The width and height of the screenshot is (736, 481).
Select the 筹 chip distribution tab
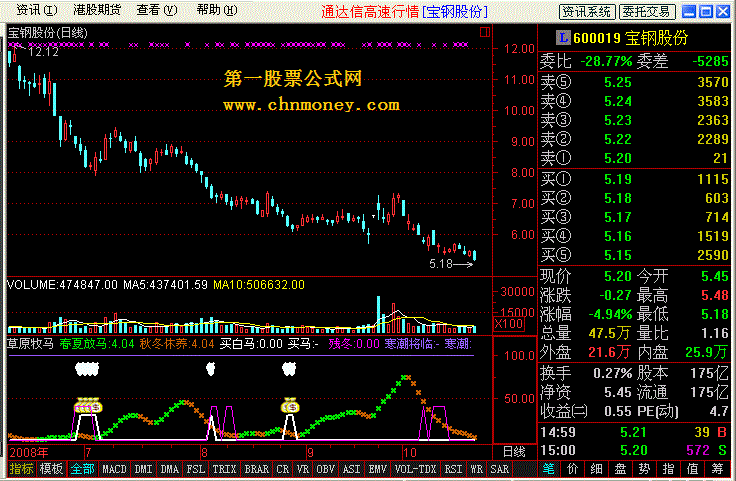click(717, 469)
